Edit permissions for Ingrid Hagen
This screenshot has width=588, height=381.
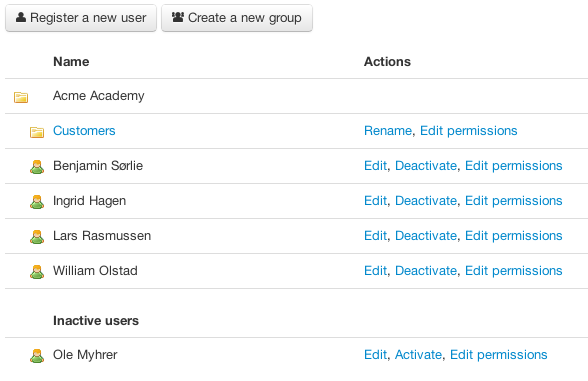513,201
